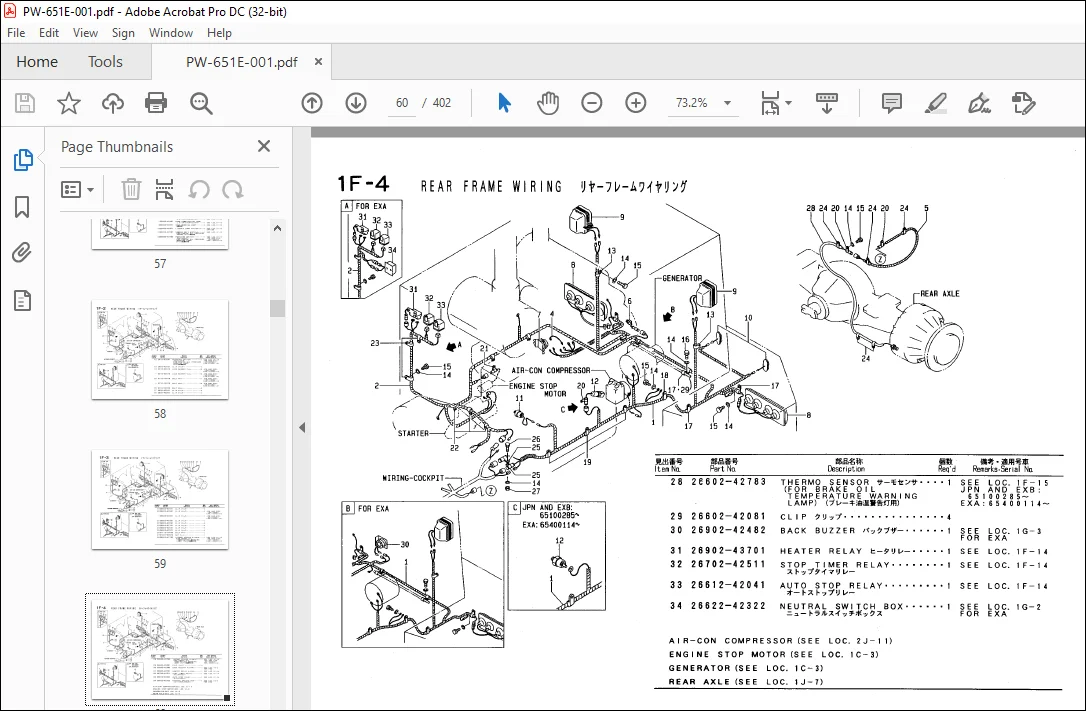Click the 402 total pages text
The image size is (1086, 711).
[442, 103]
